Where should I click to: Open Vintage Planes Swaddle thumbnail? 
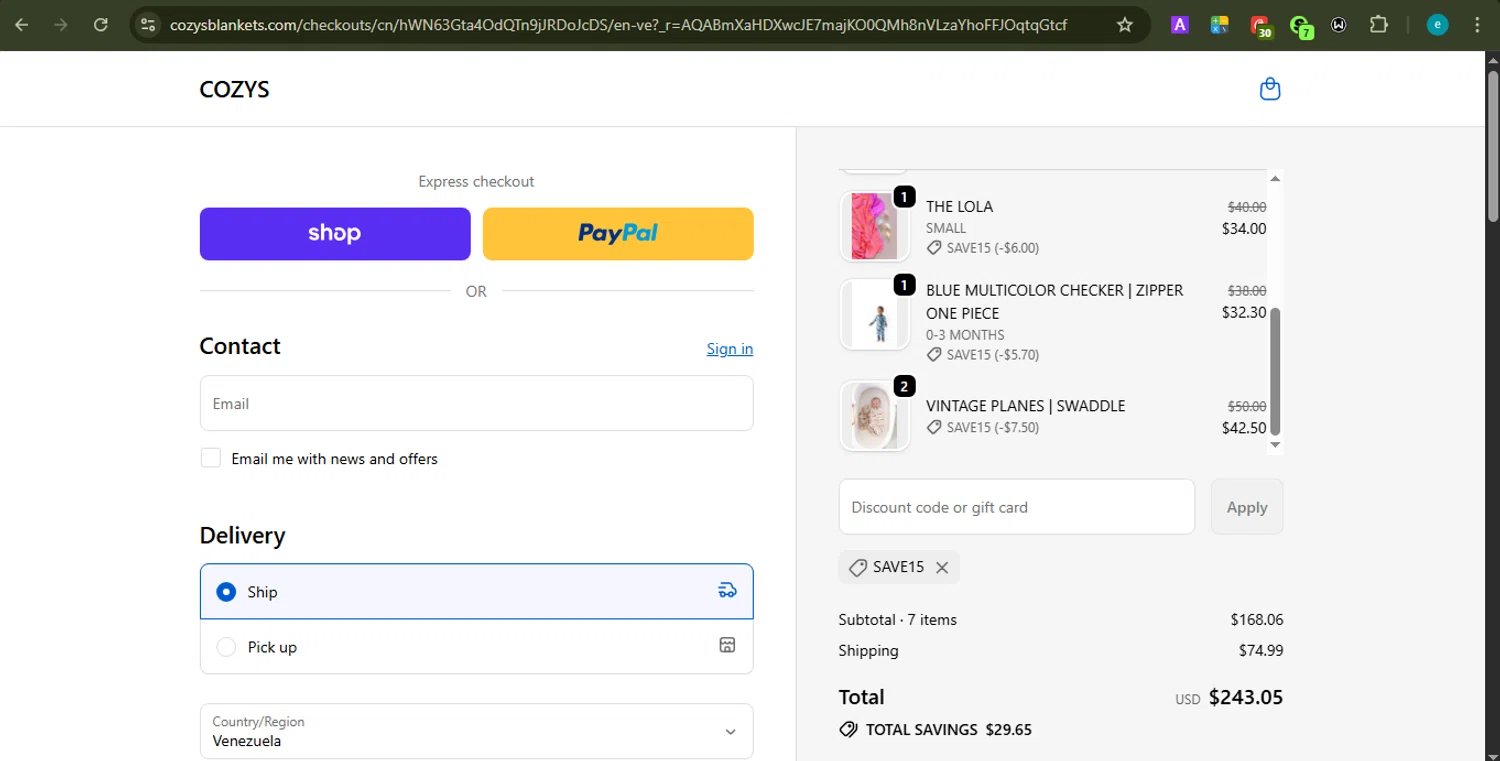(875, 416)
